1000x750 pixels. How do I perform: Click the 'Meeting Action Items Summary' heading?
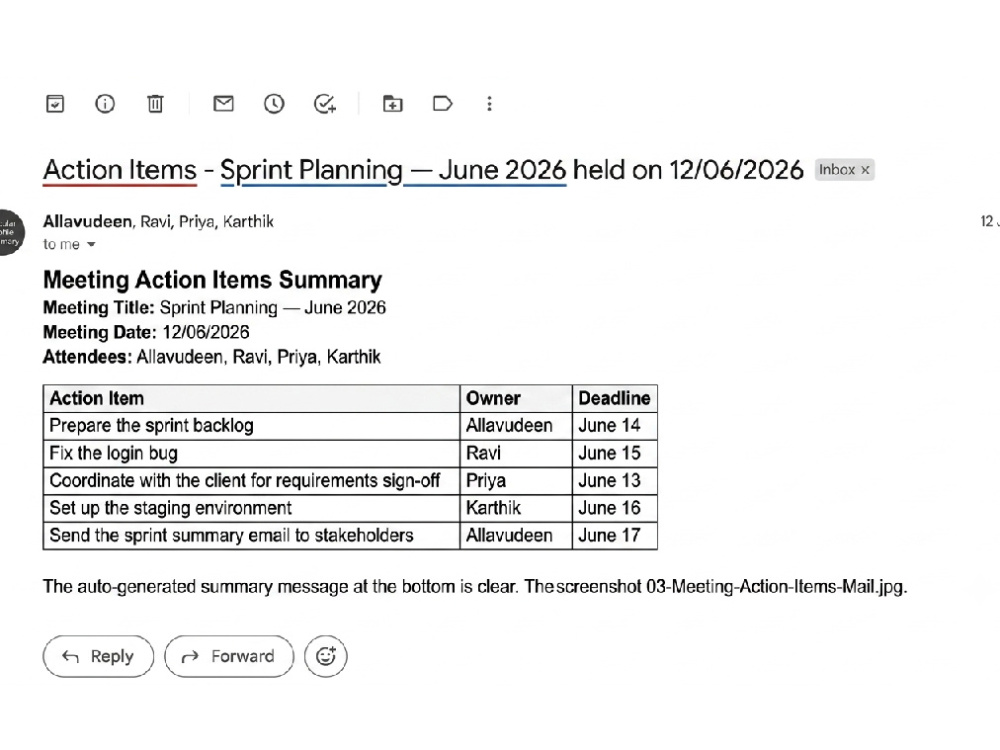pyautogui.click(x=212, y=280)
